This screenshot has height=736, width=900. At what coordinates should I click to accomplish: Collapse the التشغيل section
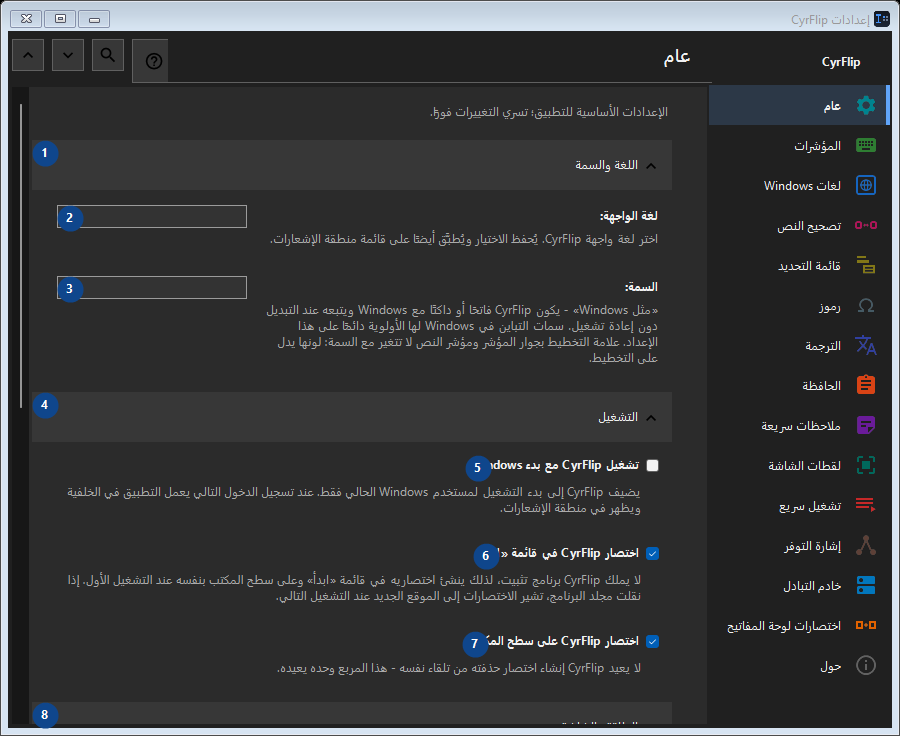coord(352,417)
